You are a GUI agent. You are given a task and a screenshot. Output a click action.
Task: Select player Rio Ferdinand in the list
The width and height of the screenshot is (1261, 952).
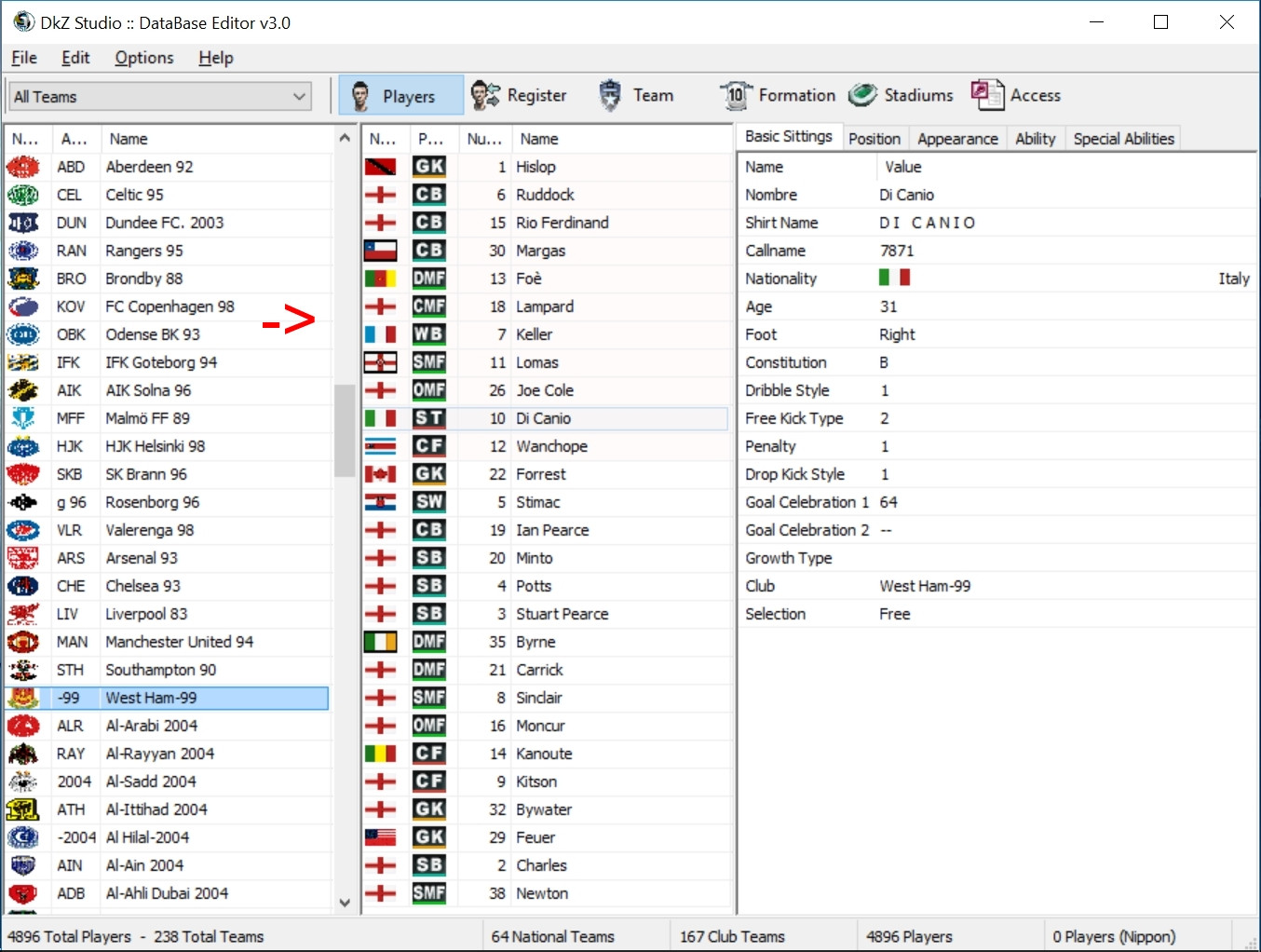click(x=546, y=223)
